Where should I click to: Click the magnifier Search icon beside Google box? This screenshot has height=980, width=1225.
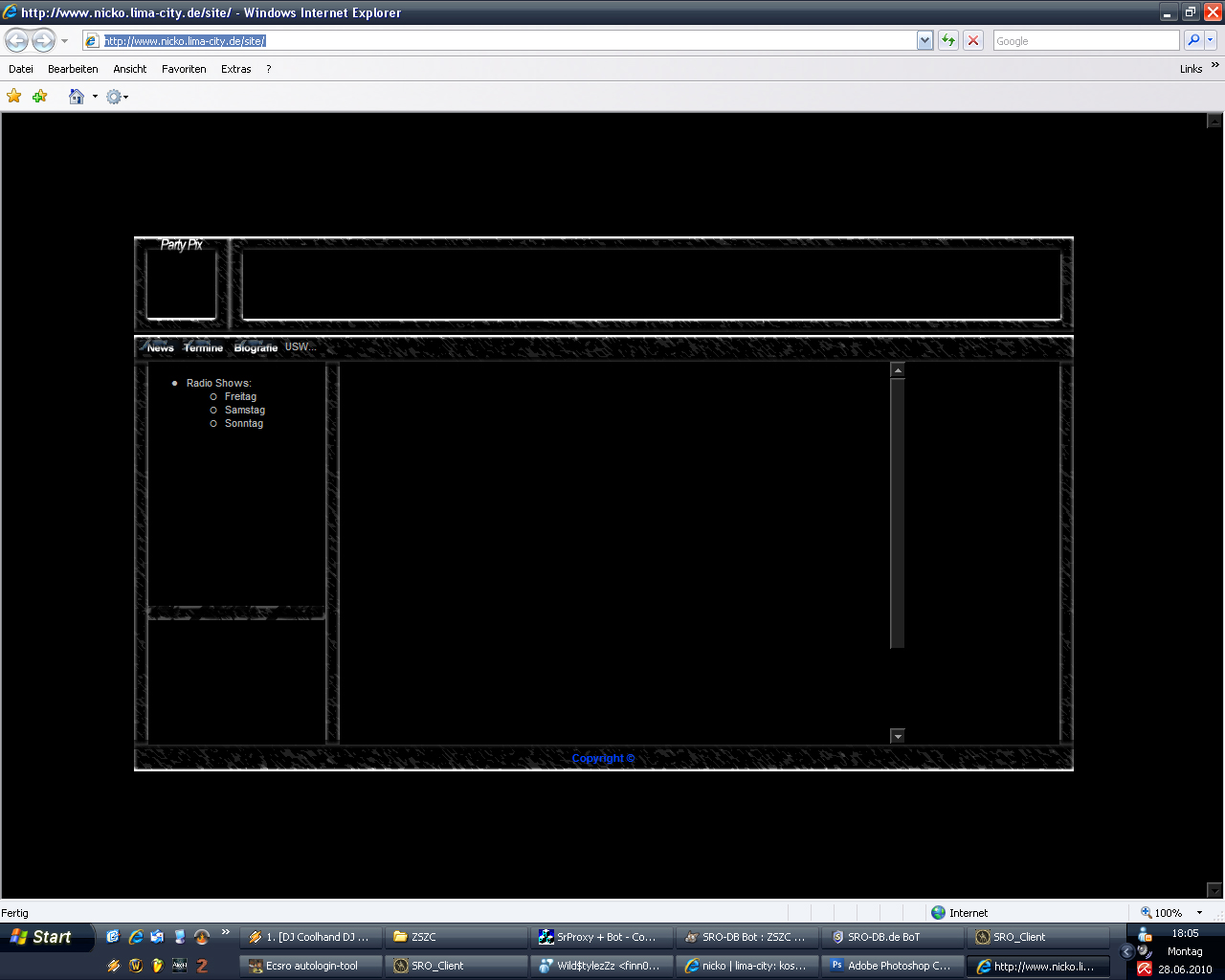(x=1192, y=40)
